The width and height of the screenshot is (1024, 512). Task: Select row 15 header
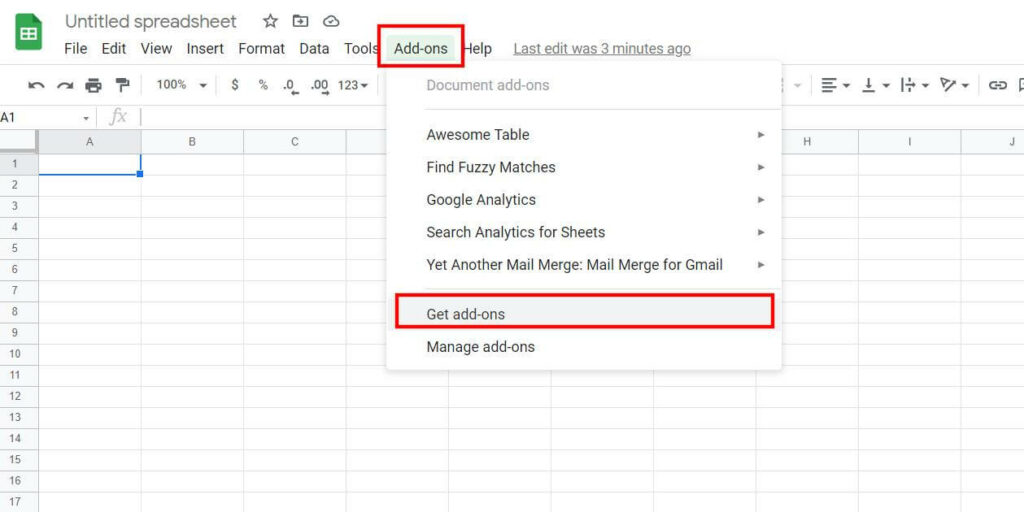coord(19,460)
